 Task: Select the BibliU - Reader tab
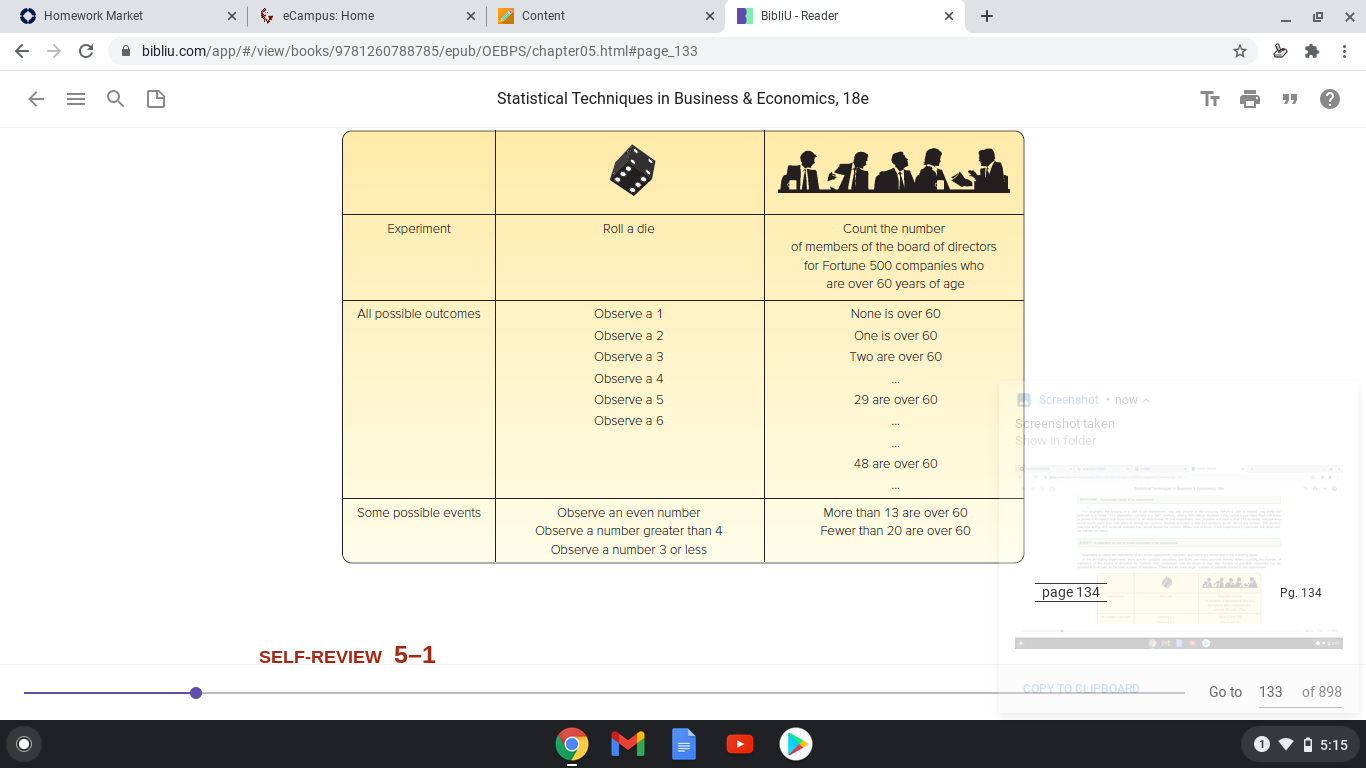(846, 16)
